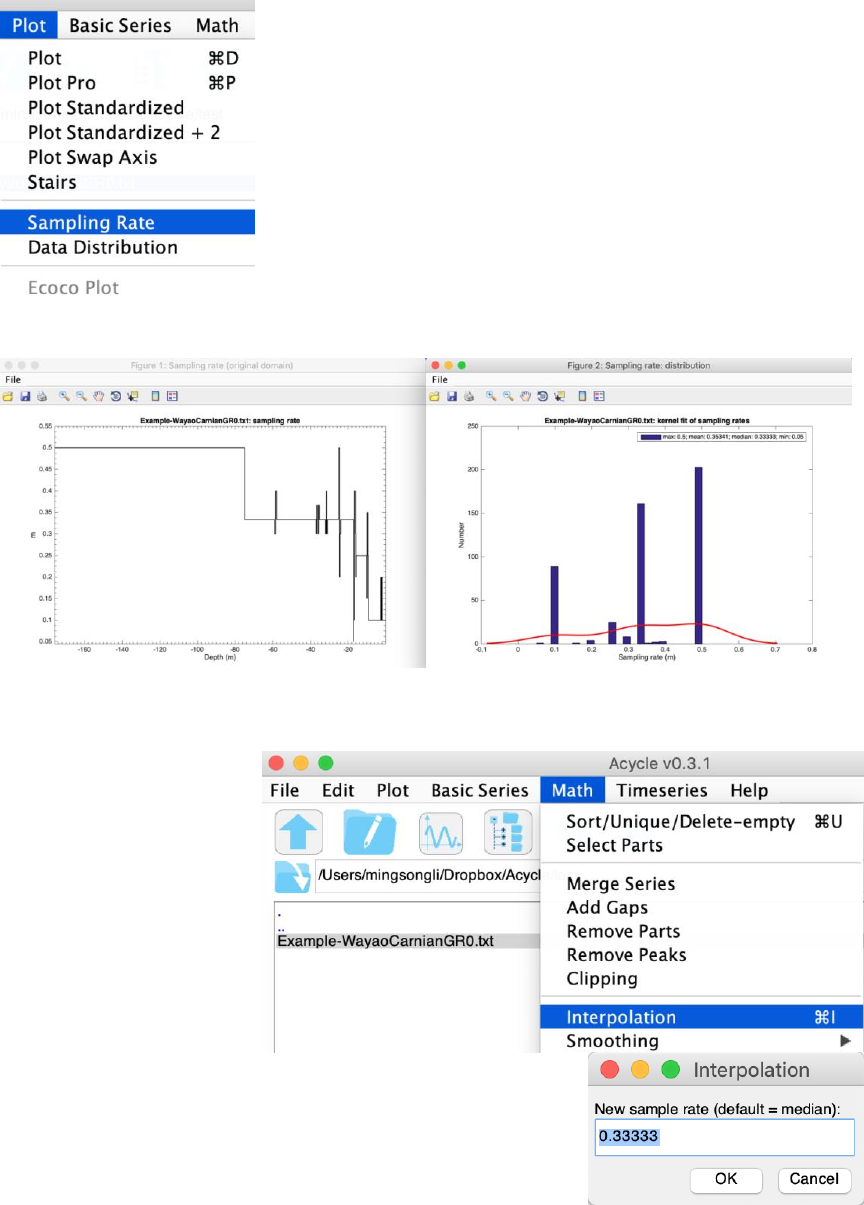
Task: Select the zoom in tool in Figure 1
Action: (x=64, y=396)
